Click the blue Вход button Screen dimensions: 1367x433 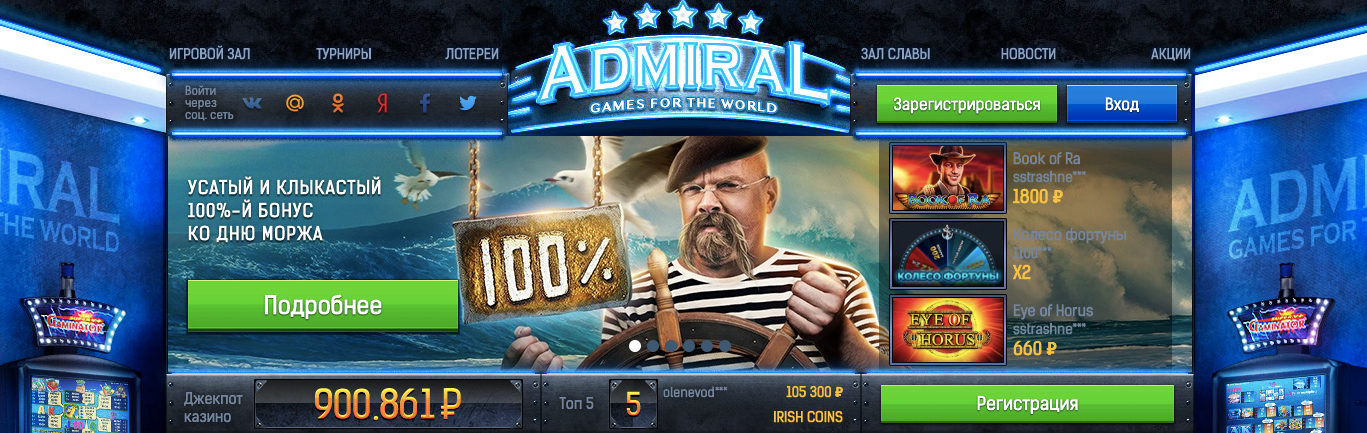tap(1121, 104)
